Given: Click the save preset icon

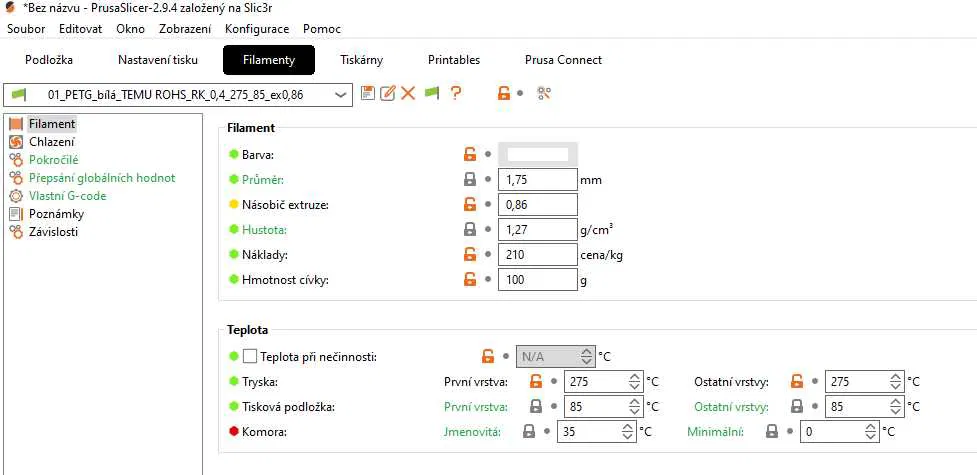Looking at the screenshot, I should tap(368, 93).
